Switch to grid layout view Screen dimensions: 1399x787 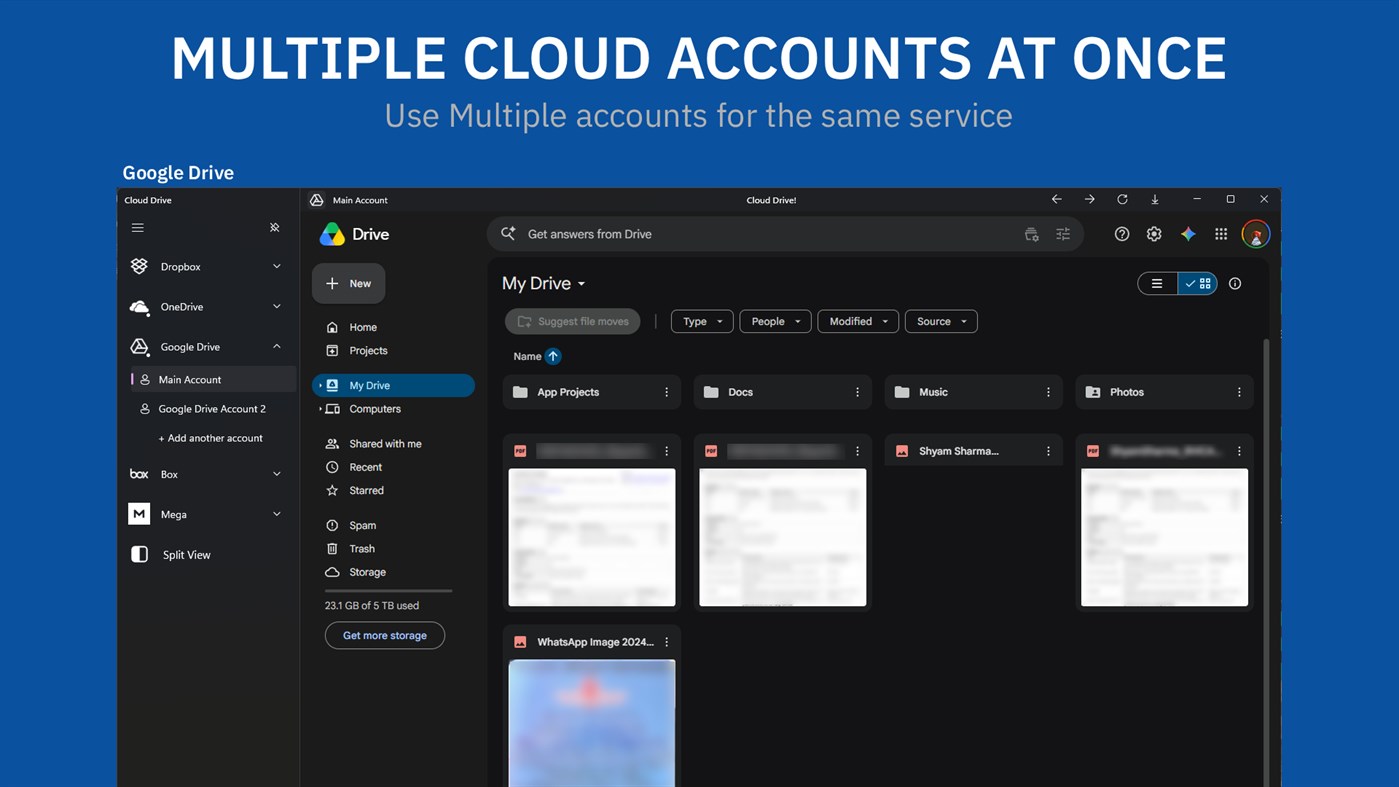pos(1197,284)
